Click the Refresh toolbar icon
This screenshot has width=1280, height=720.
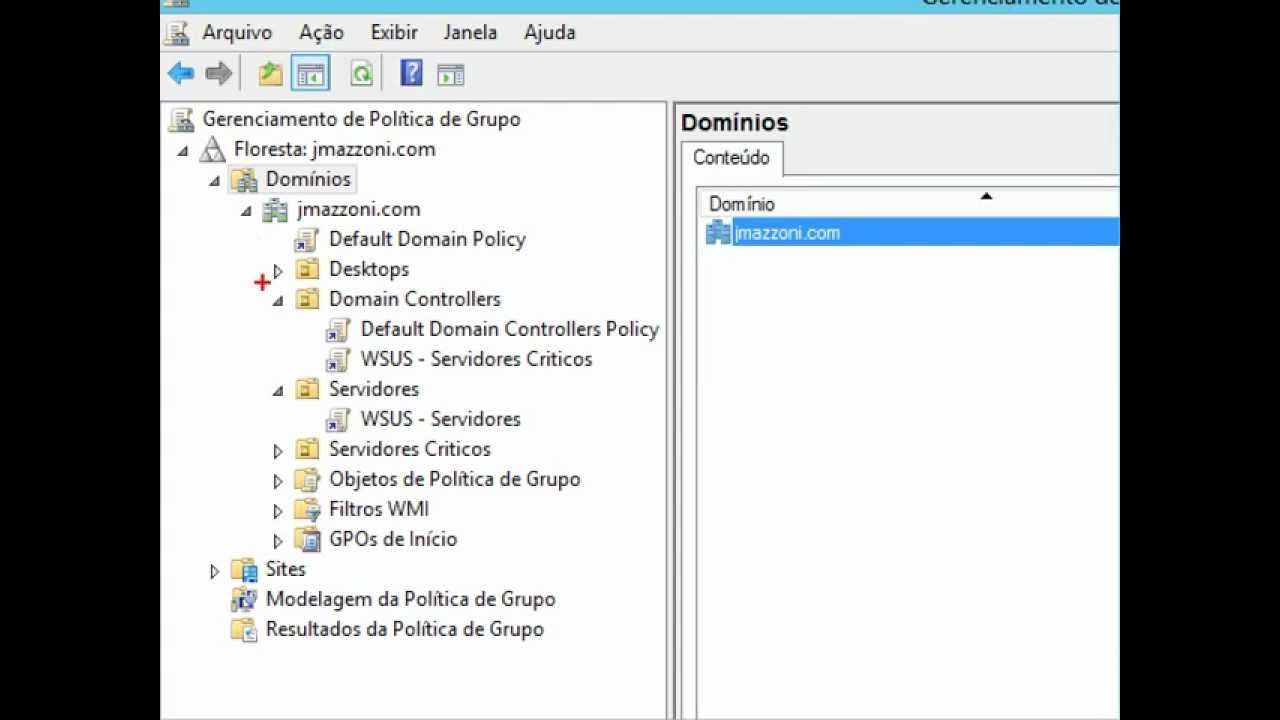[x=361, y=73]
